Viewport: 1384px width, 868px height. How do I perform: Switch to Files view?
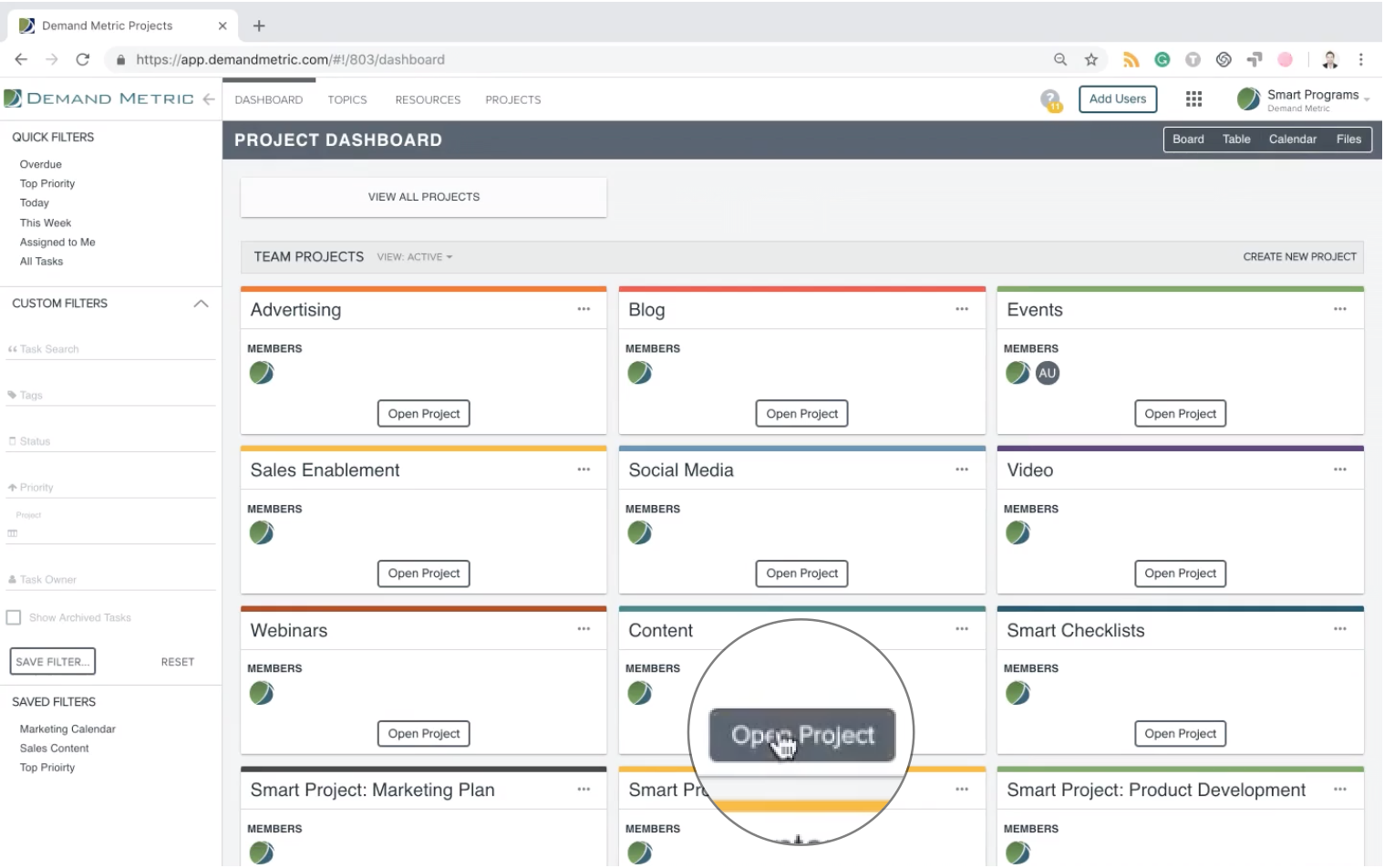(x=1348, y=139)
